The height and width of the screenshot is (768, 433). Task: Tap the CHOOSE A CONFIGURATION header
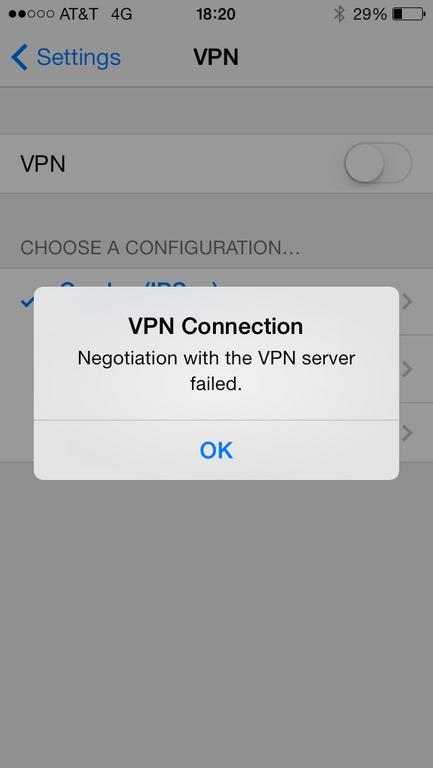coord(160,248)
